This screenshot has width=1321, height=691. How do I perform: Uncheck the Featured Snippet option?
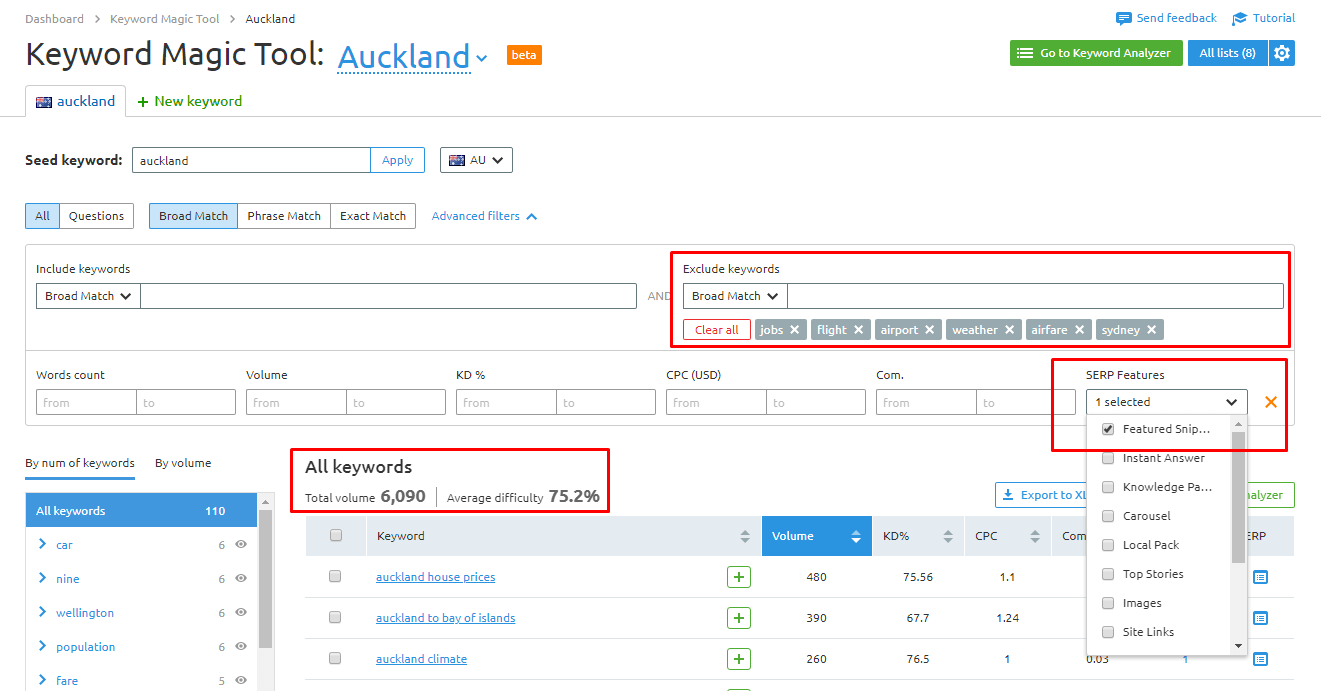[x=1107, y=428]
